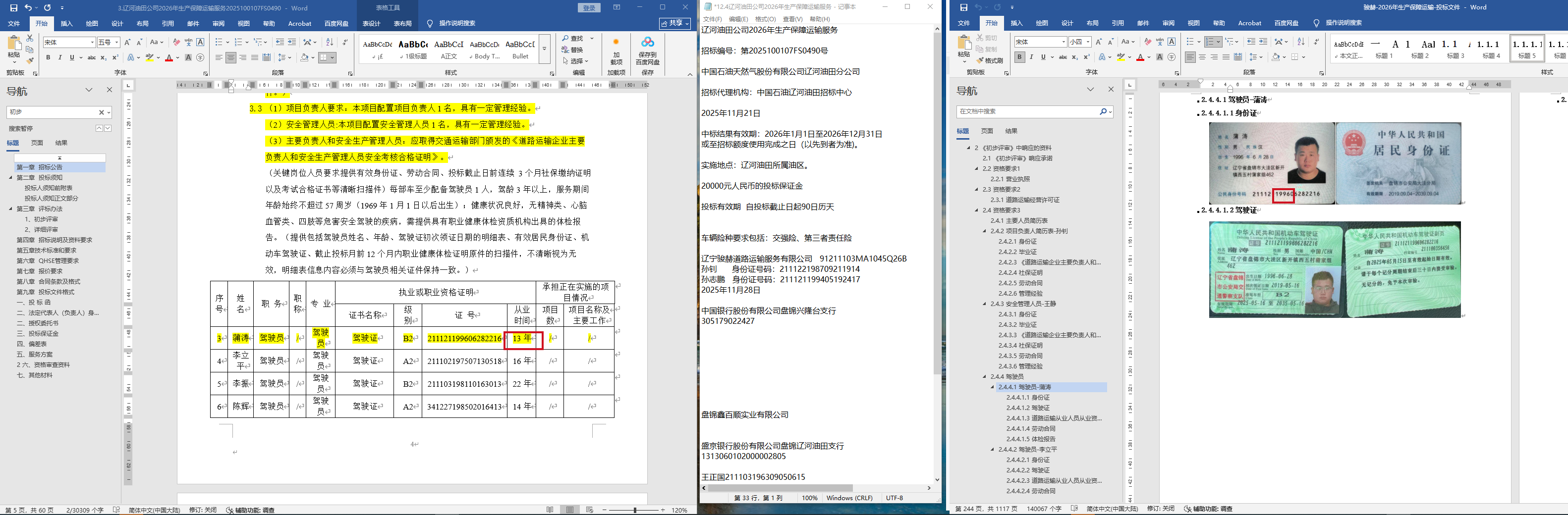Toggle Bold in right Word ribbon
This screenshot has width=1568, height=515.
[x=1019, y=57]
